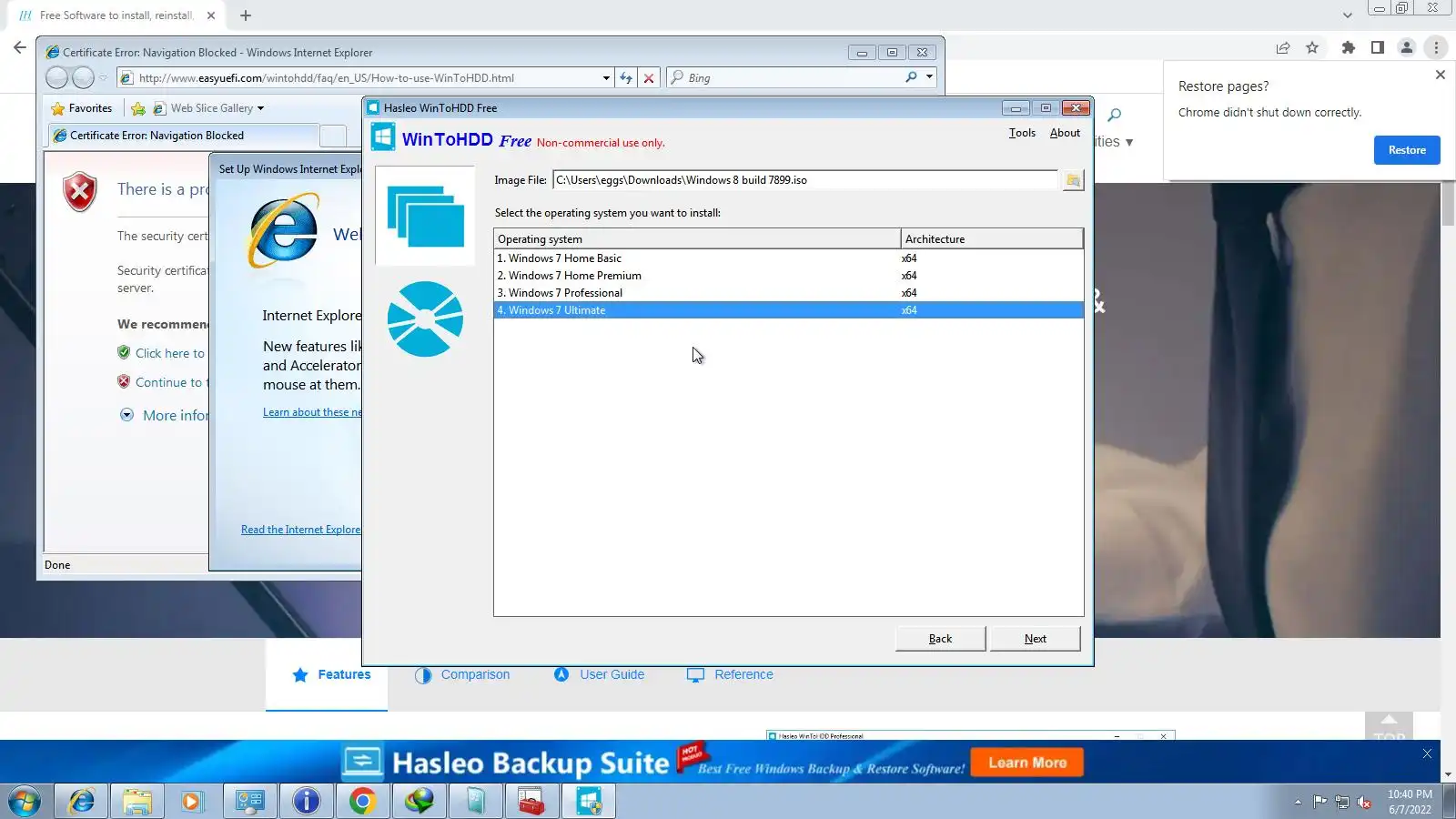Select Certificate Error tab in IE
1456x819 pixels.
[x=183, y=136]
